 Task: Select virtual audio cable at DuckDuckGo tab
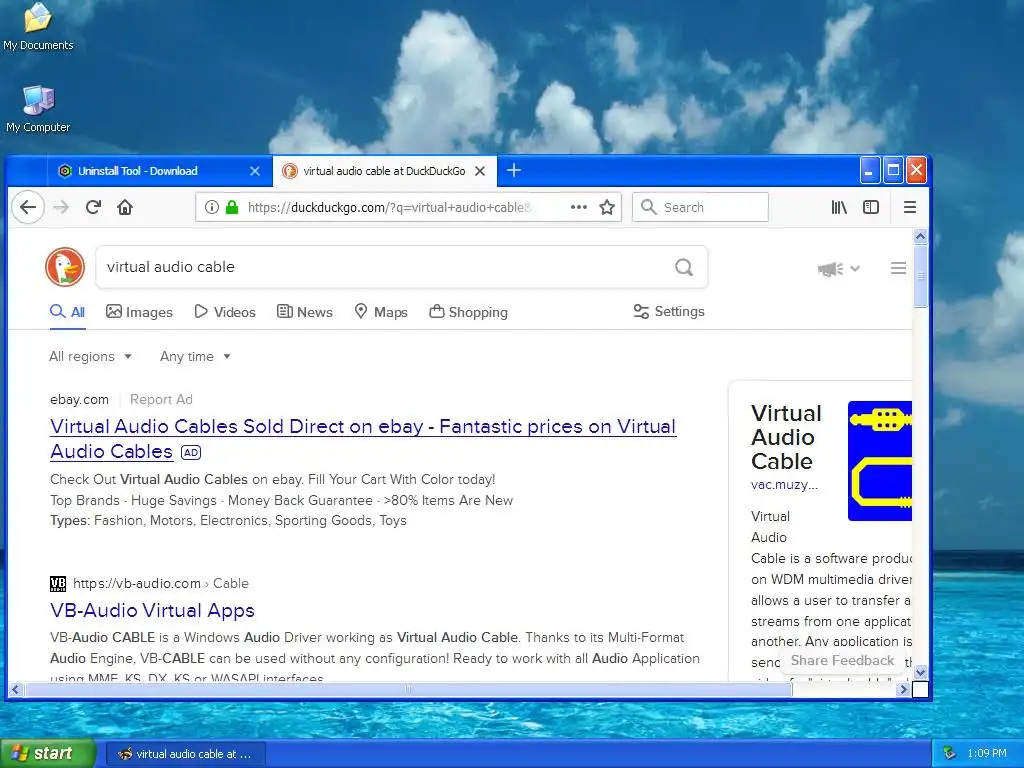385,171
